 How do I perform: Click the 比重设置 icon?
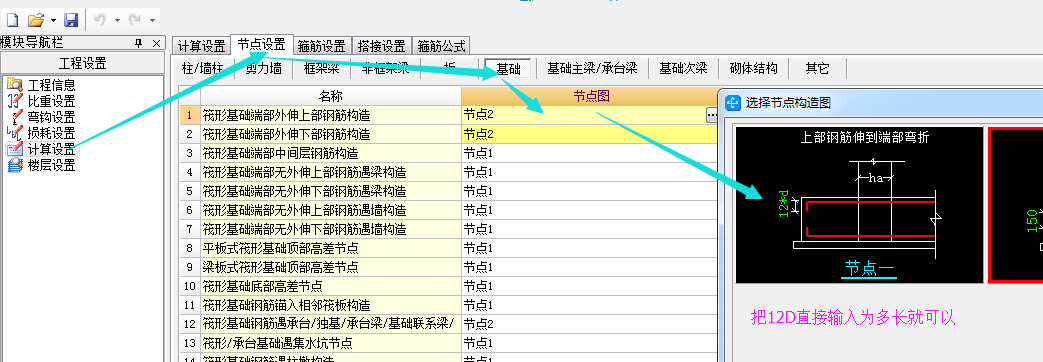pos(15,100)
